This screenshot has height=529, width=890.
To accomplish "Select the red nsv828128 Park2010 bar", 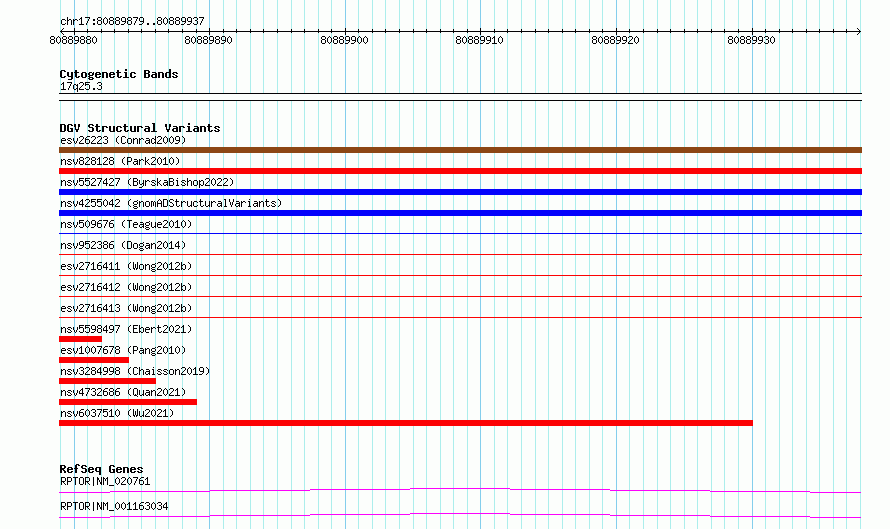I will coord(460,171).
